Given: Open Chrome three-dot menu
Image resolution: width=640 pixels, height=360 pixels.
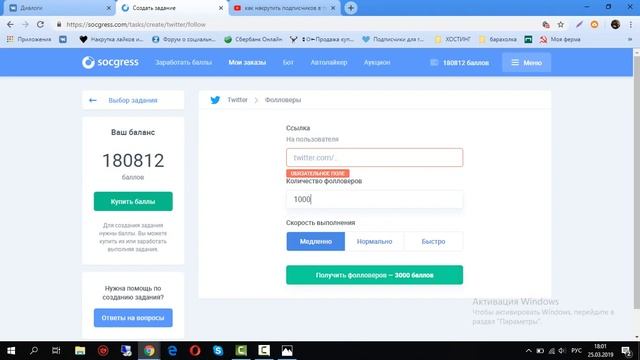Looking at the screenshot, I should (631, 24).
